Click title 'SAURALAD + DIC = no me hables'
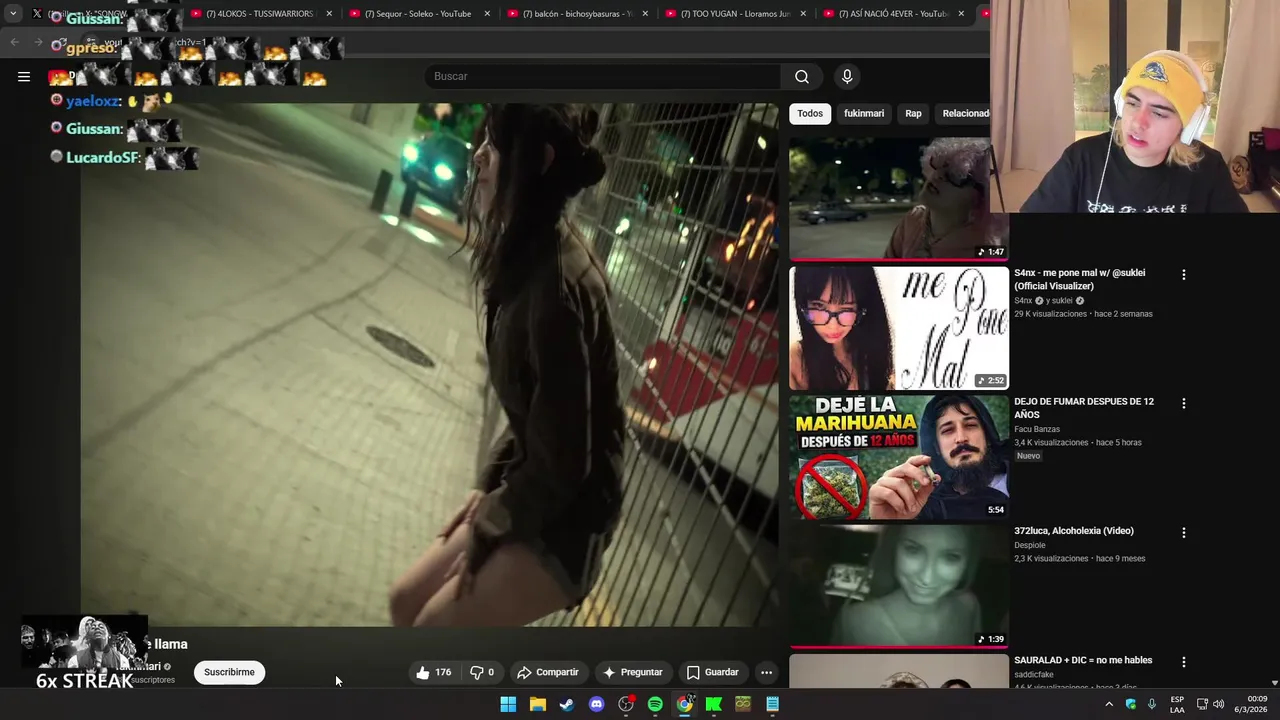This screenshot has width=1280, height=720. (1083, 660)
